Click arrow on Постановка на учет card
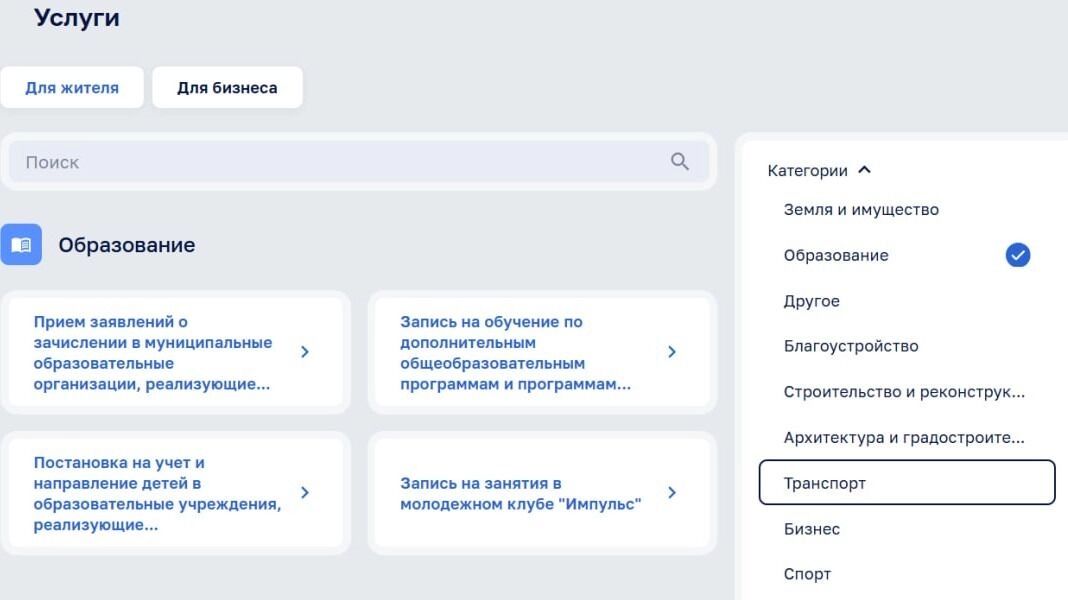 click(305, 493)
